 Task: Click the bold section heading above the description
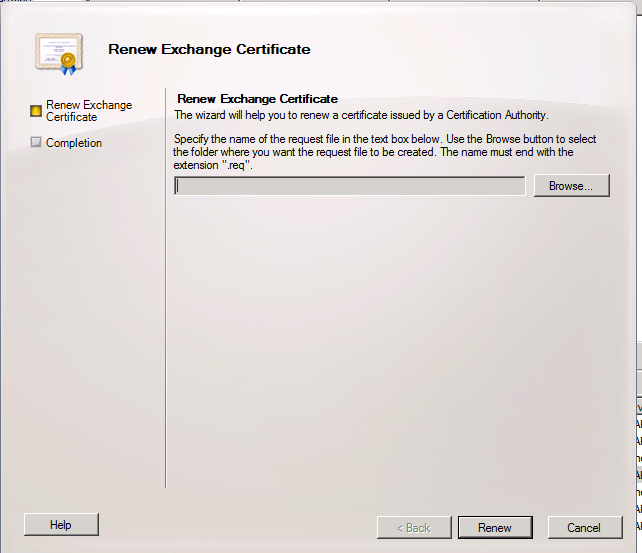point(258,99)
